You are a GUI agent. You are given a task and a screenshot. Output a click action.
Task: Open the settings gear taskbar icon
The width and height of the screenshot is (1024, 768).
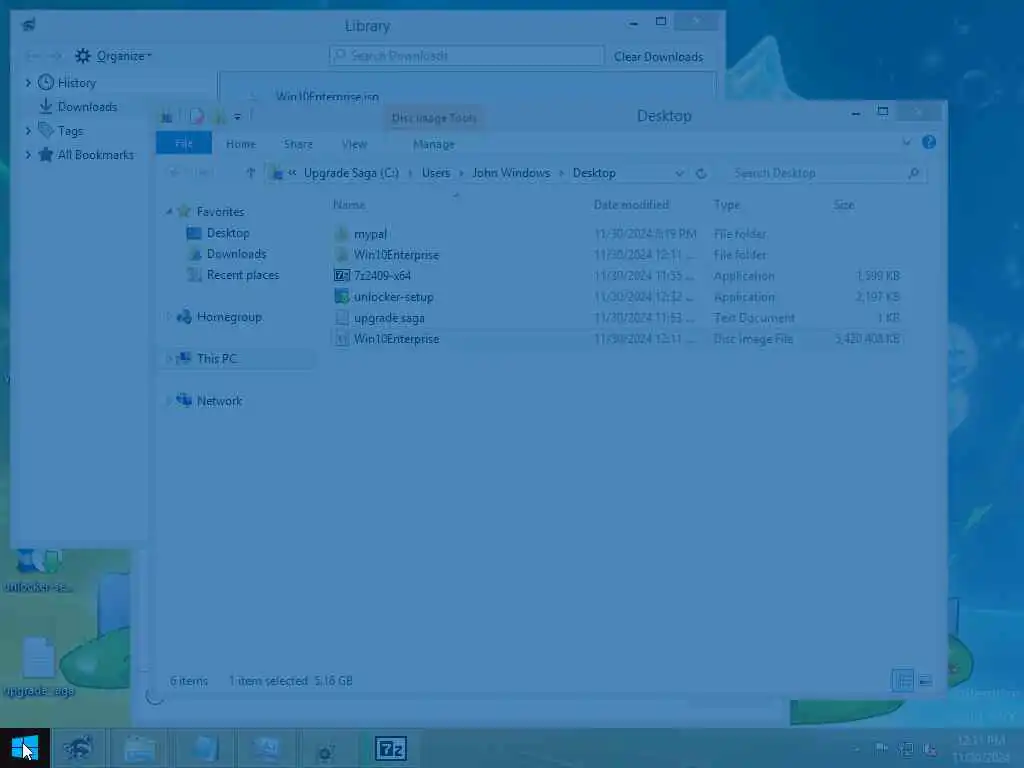pos(325,751)
